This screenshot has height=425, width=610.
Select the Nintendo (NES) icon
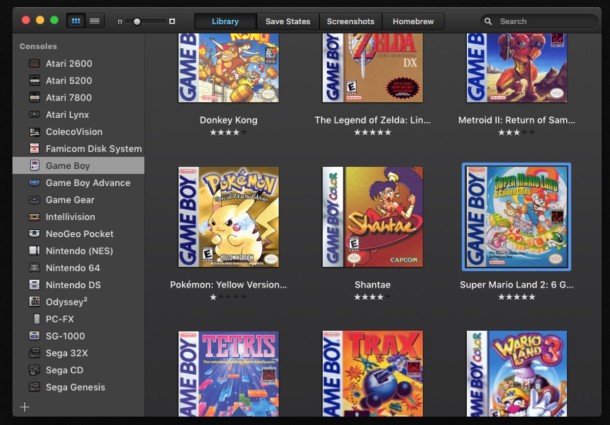(x=34, y=251)
